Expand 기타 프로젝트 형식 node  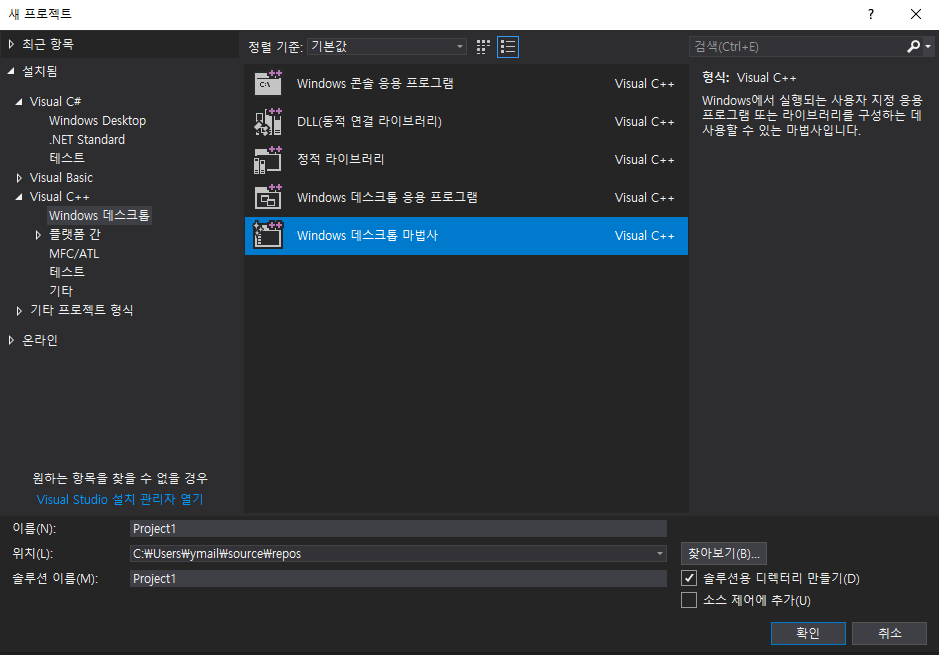click(x=19, y=310)
